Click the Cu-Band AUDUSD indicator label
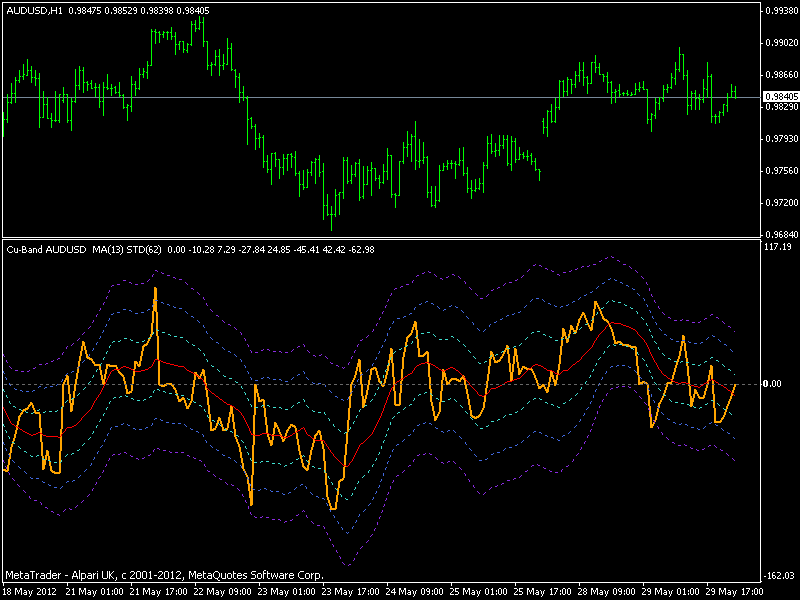The height and width of the screenshot is (600, 800). [x=47, y=248]
